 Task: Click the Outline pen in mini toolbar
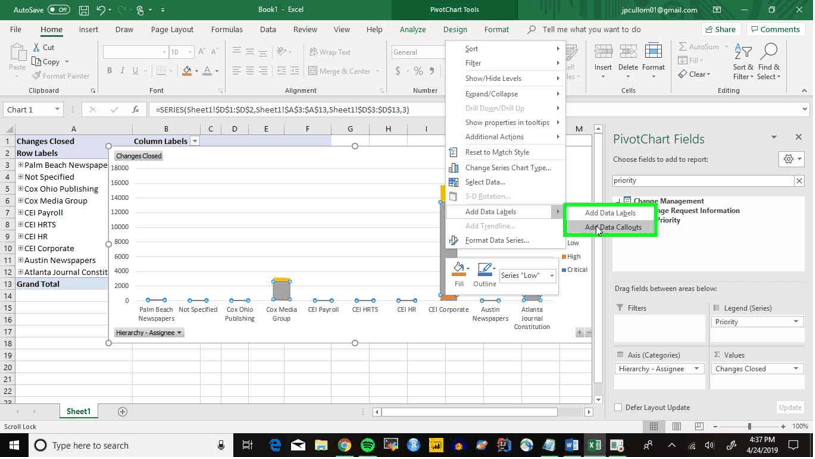(484, 269)
